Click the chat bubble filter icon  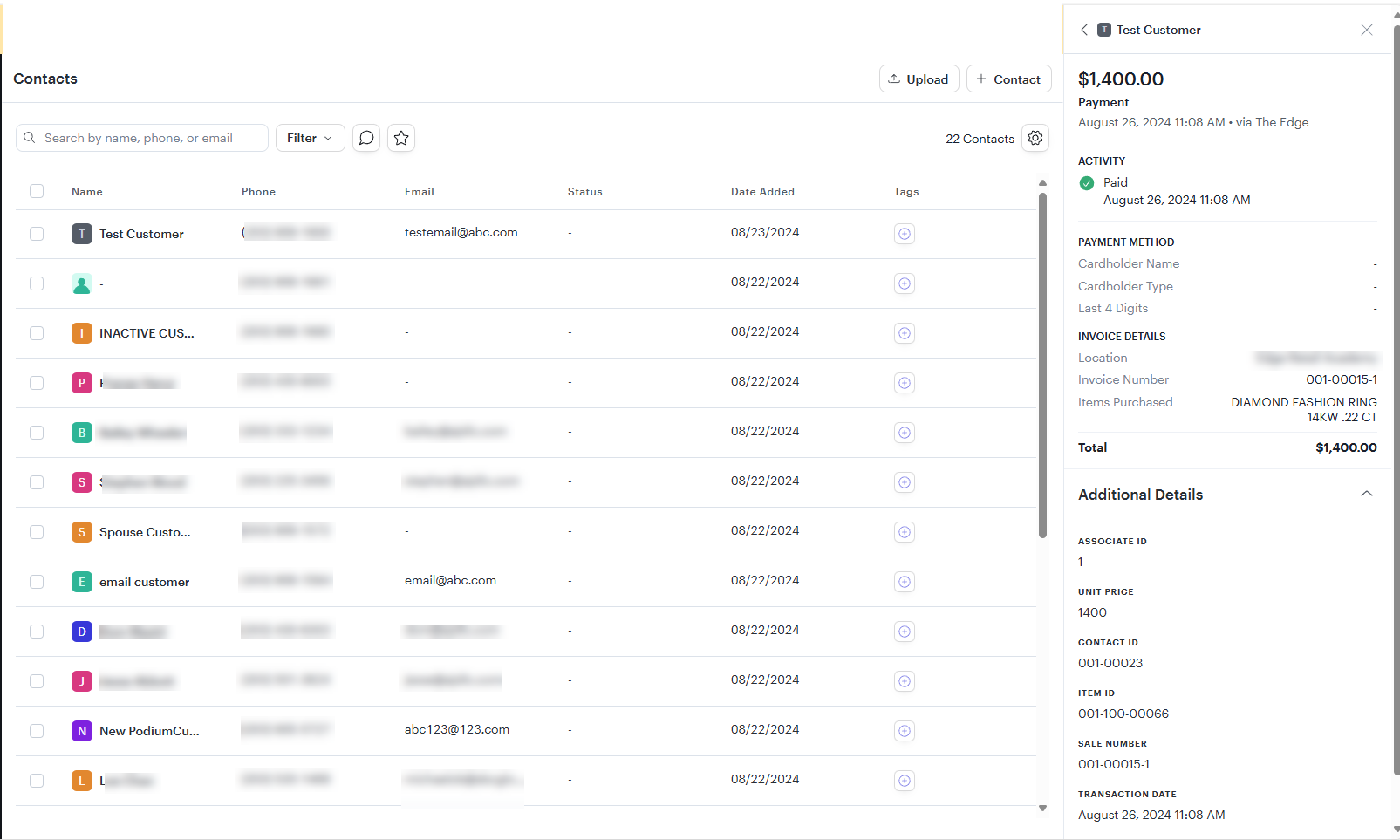[366, 138]
